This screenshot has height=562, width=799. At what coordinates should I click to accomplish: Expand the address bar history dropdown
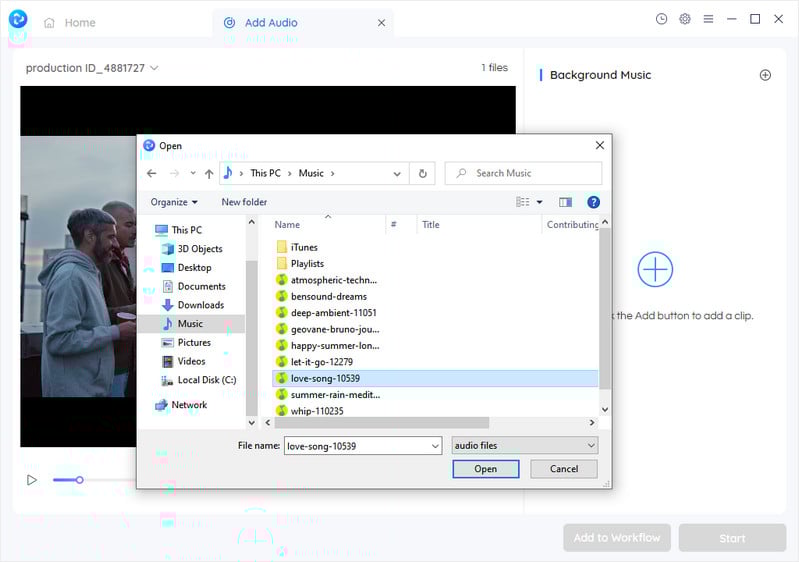tap(396, 173)
